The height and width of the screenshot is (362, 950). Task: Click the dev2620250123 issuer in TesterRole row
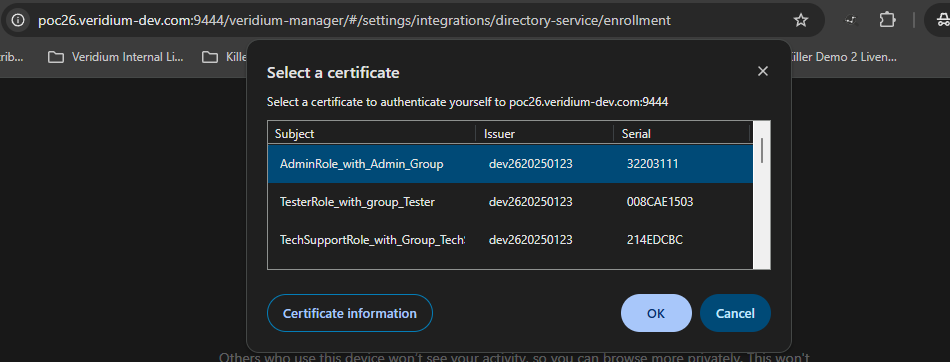(531, 202)
